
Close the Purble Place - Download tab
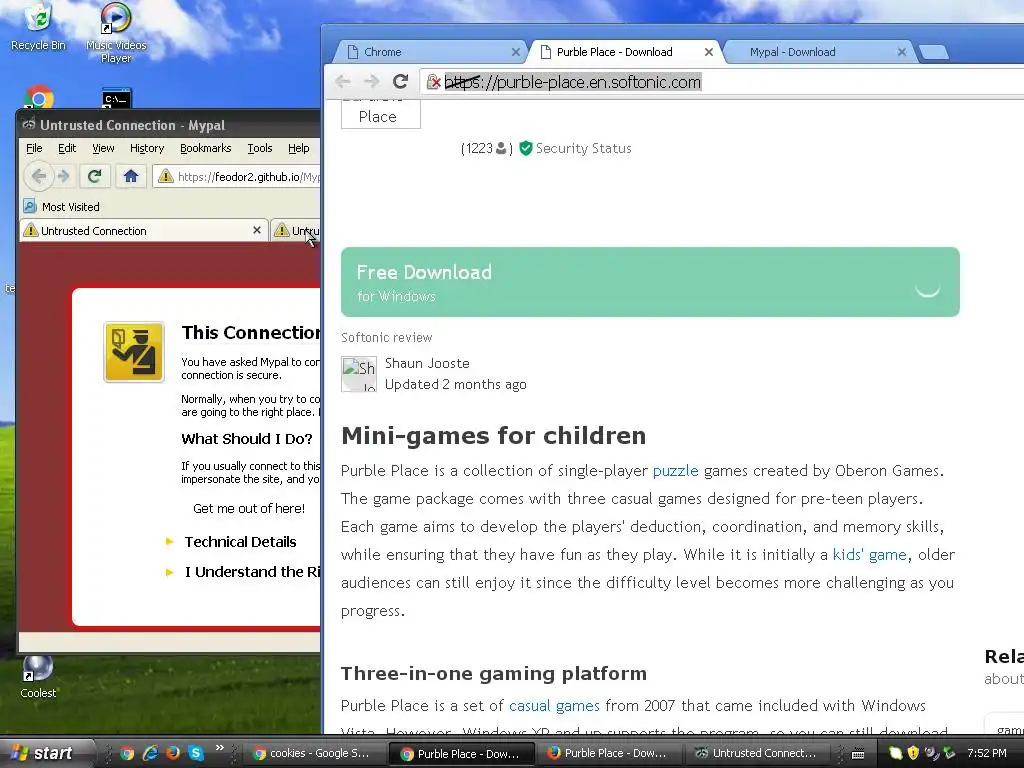709,52
